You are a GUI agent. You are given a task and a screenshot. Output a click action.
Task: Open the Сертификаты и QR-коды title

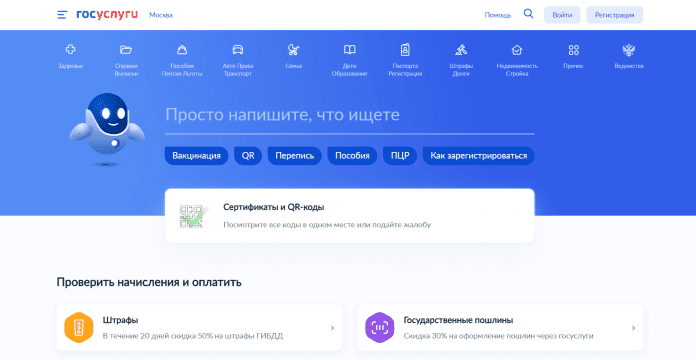point(273,207)
